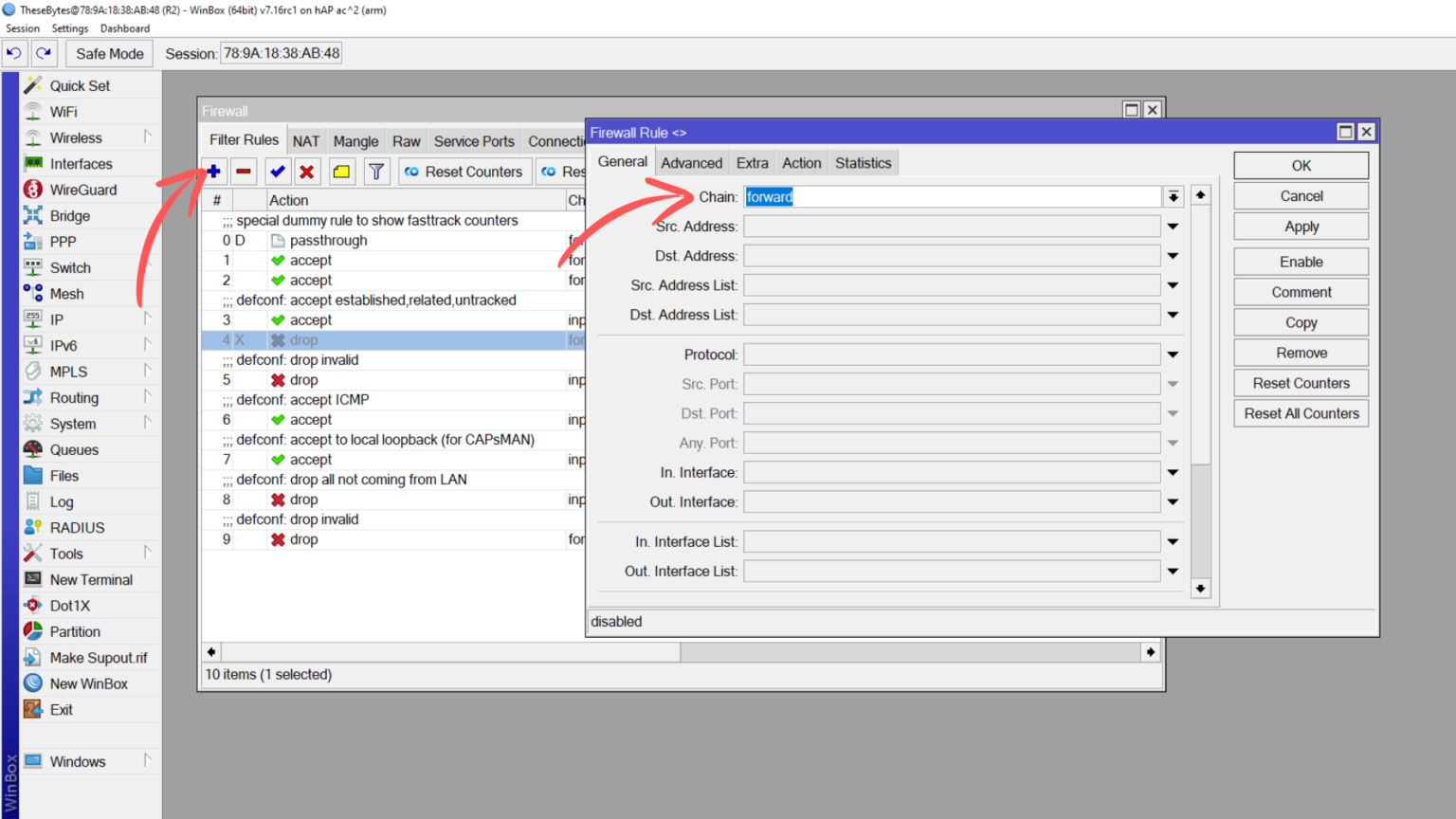Screen dimensions: 1456x819
Task: Switch to the NAT tab
Action: pyautogui.click(x=306, y=139)
